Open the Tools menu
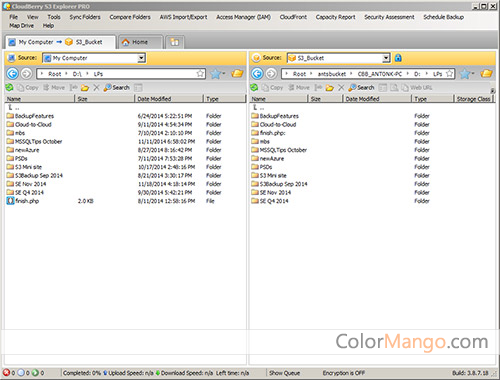 point(54,17)
